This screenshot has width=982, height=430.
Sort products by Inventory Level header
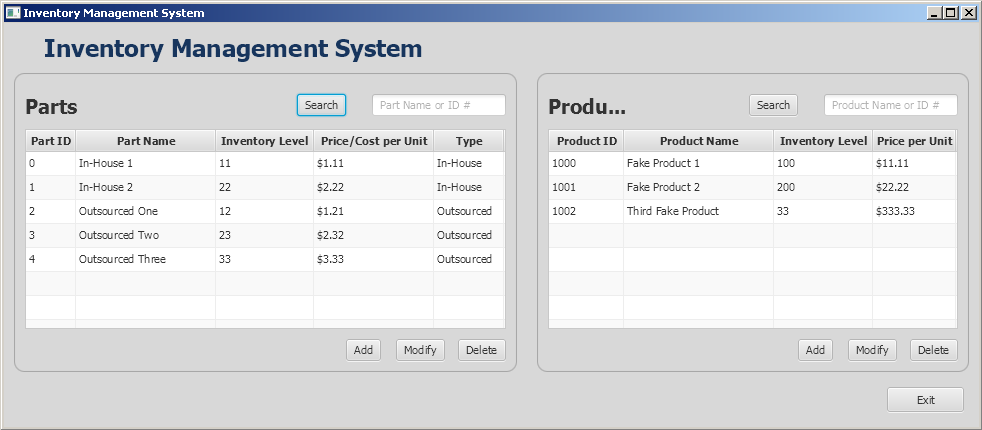coord(823,141)
